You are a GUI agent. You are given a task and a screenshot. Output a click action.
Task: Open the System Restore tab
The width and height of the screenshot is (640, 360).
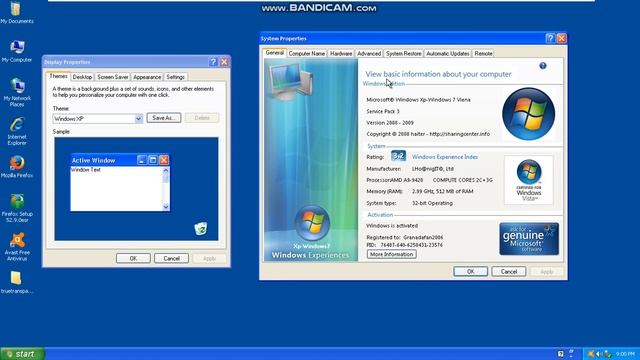(x=403, y=53)
